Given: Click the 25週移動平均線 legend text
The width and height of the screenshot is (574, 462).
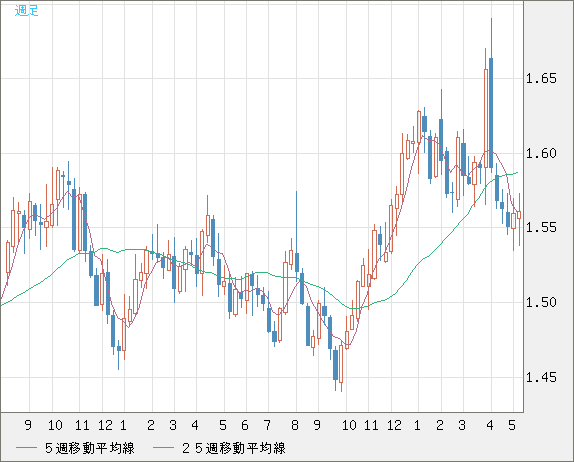Looking at the screenshot, I should tap(234, 448).
